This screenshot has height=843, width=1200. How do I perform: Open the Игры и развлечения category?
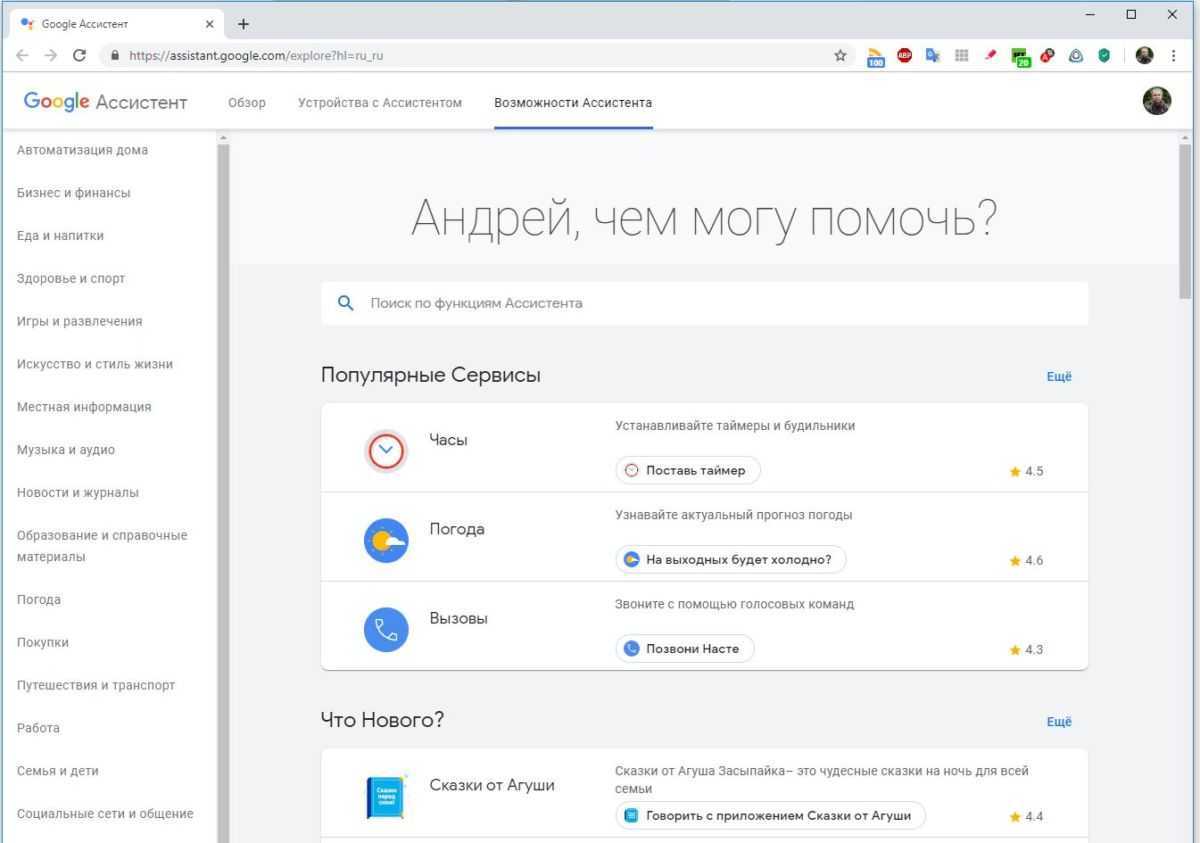tap(79, 322)
